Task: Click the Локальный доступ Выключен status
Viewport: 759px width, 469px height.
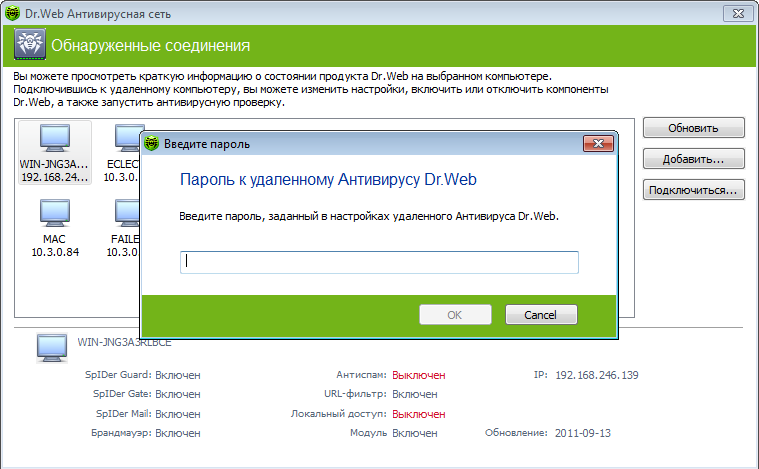Action: 418,413
